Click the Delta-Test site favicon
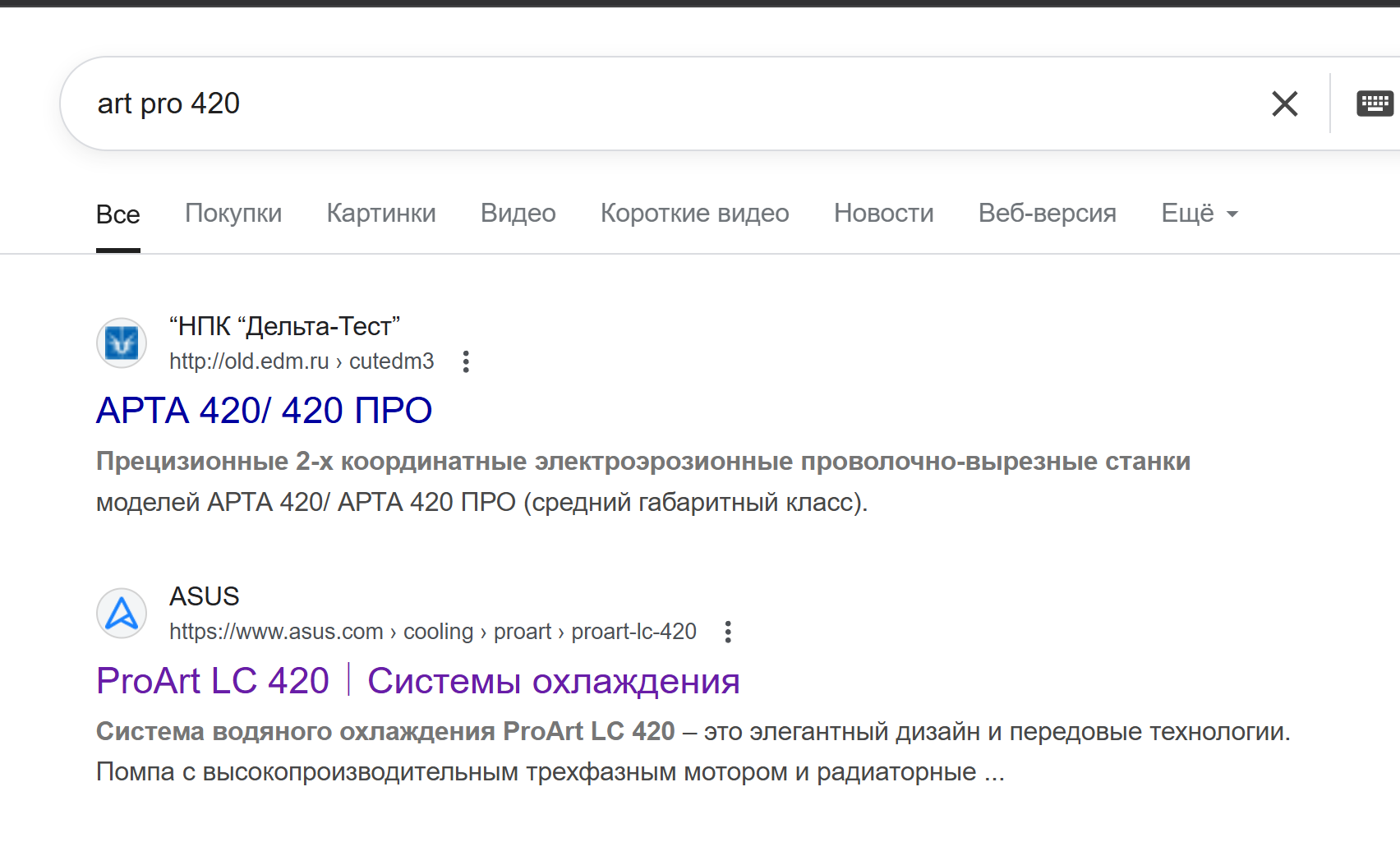 (x=122, y=343)
